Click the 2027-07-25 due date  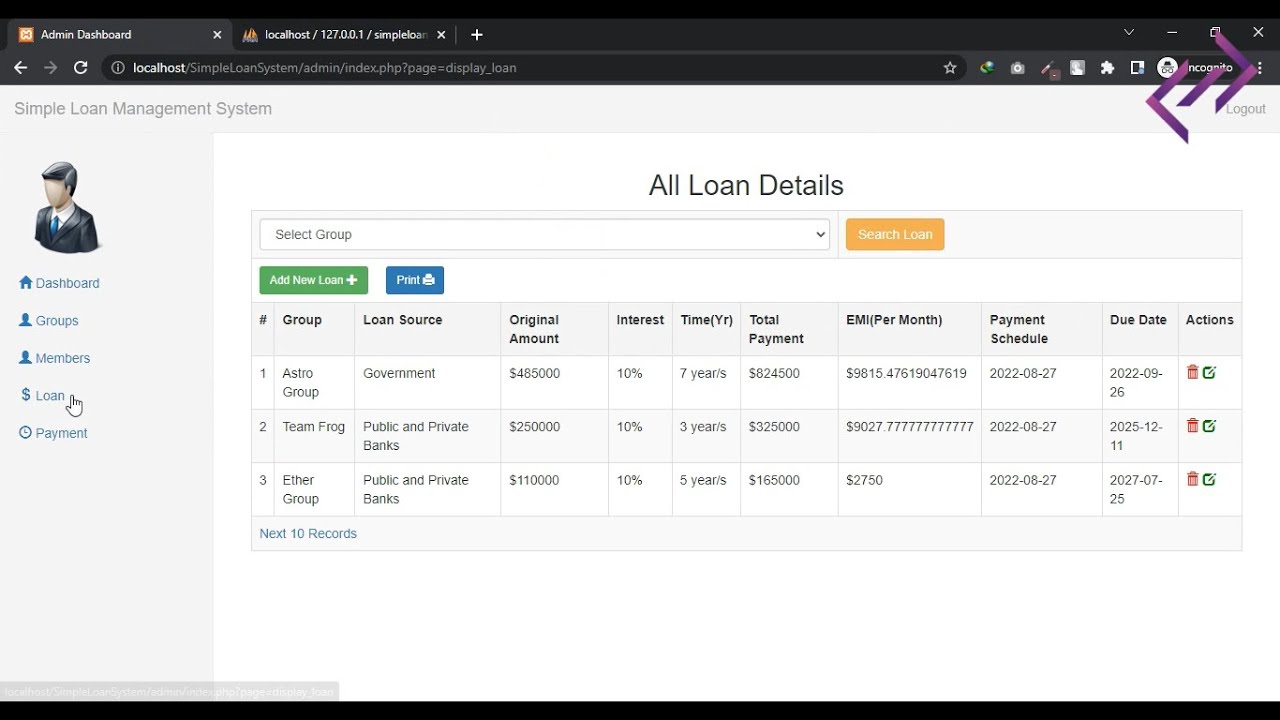pyautogui.click(x=1136, y=489)
